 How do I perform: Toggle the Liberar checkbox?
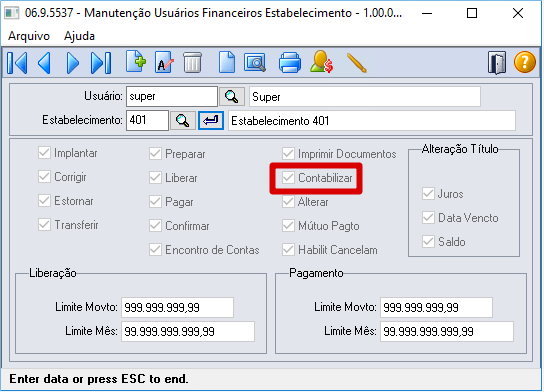pyautogui.click(x=155, y=178)
